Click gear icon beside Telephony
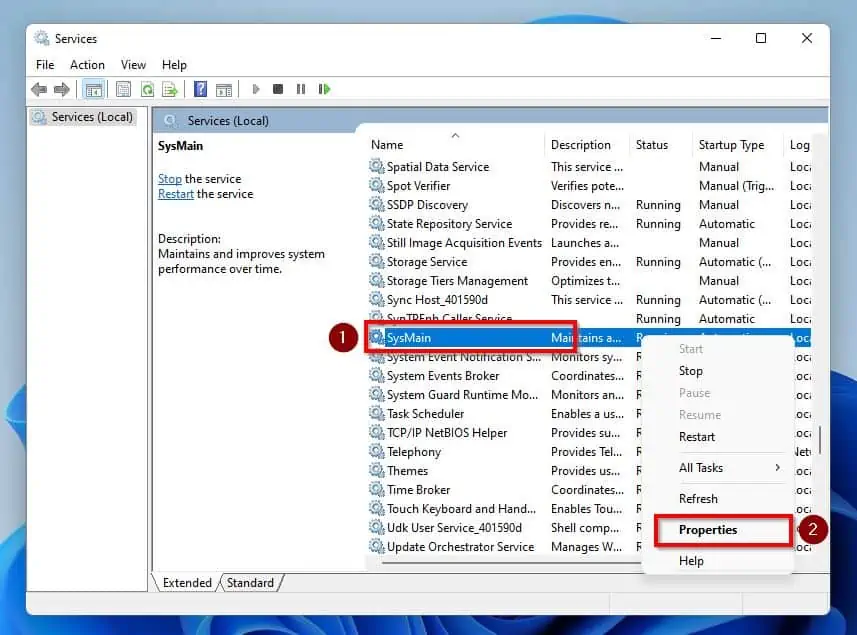 click(376, 451)
